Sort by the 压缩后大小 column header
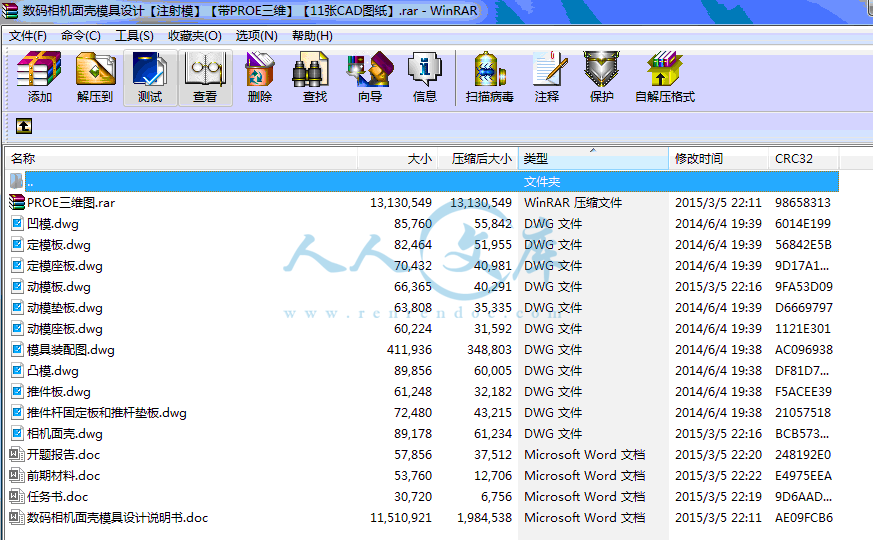 pyautogui.click(x=478, y=159)
